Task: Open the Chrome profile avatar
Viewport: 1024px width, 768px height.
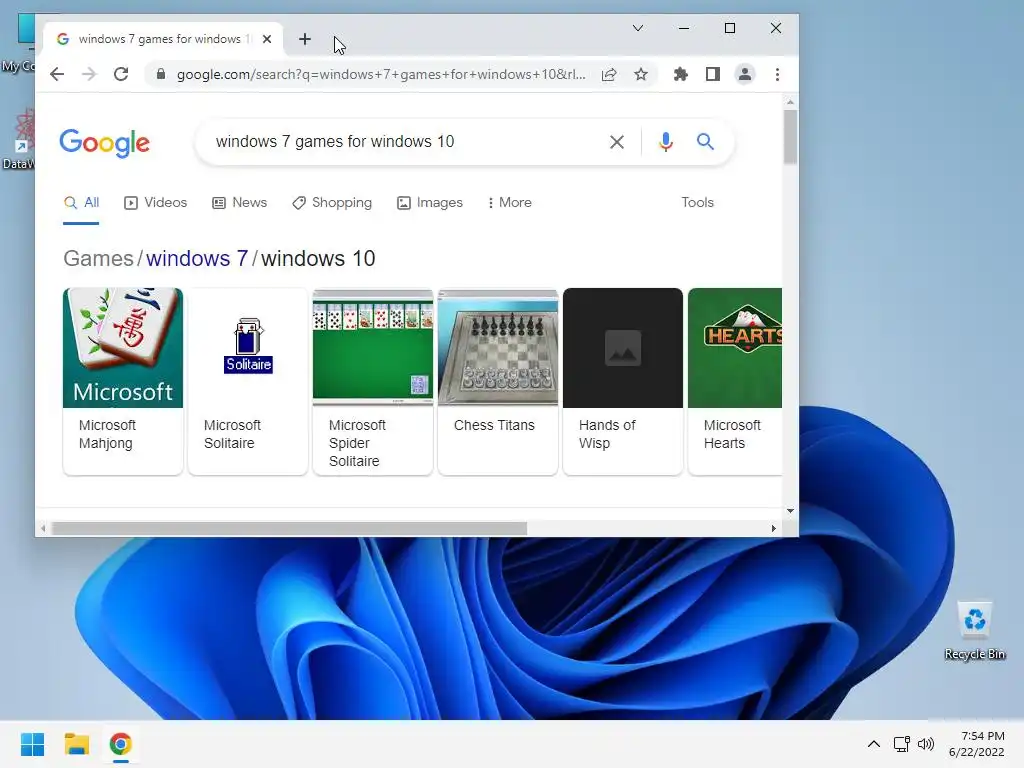Action: pyautogui.click(x=744, y=74)
